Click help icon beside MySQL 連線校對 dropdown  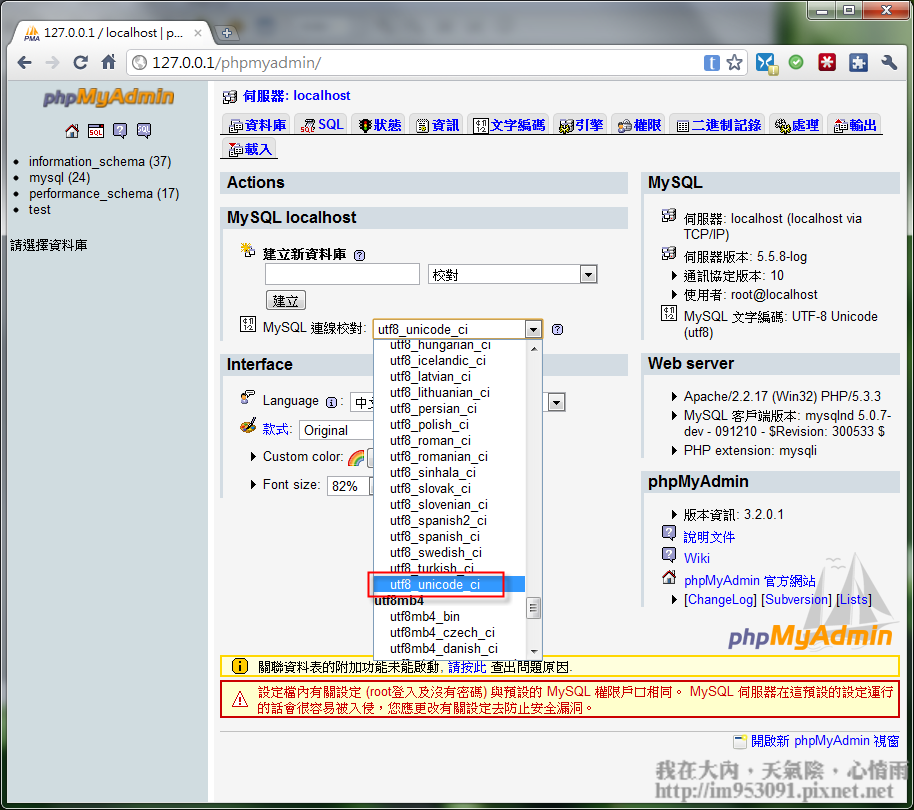[x=558, y=329]
